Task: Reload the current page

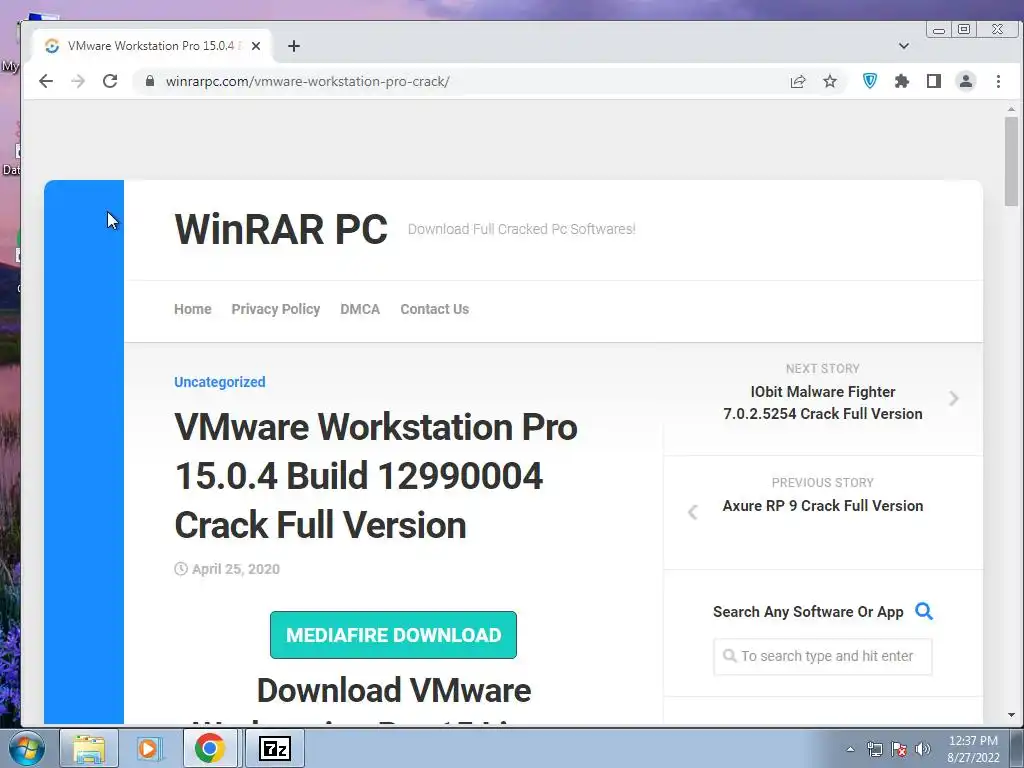Action: pos(110,81)
